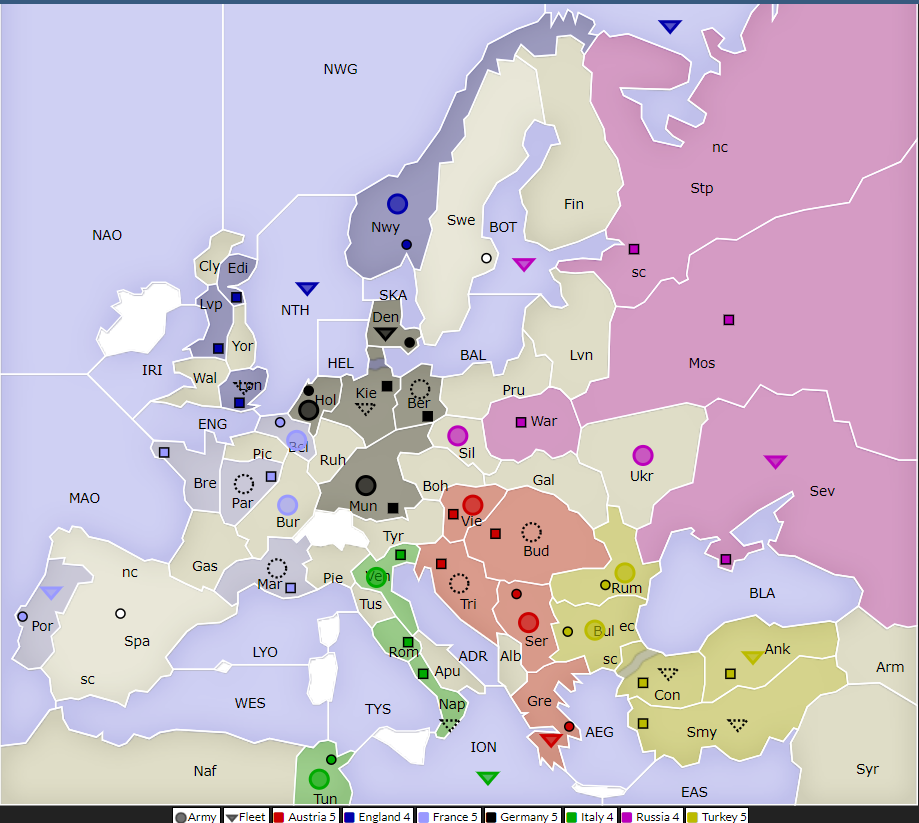This screenshot has width=919, height=823.
Task: Select the dotted army outline in Paris
Action: tap(244, 484)
